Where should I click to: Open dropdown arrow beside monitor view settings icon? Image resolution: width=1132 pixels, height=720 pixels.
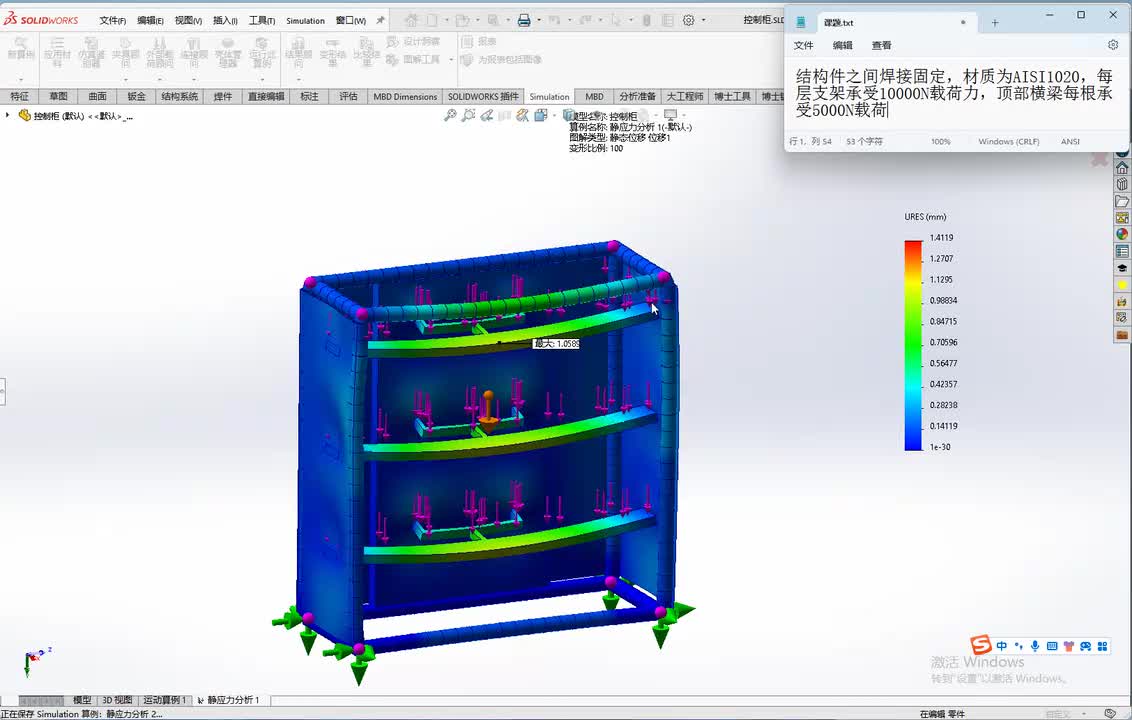coord(684,116)
